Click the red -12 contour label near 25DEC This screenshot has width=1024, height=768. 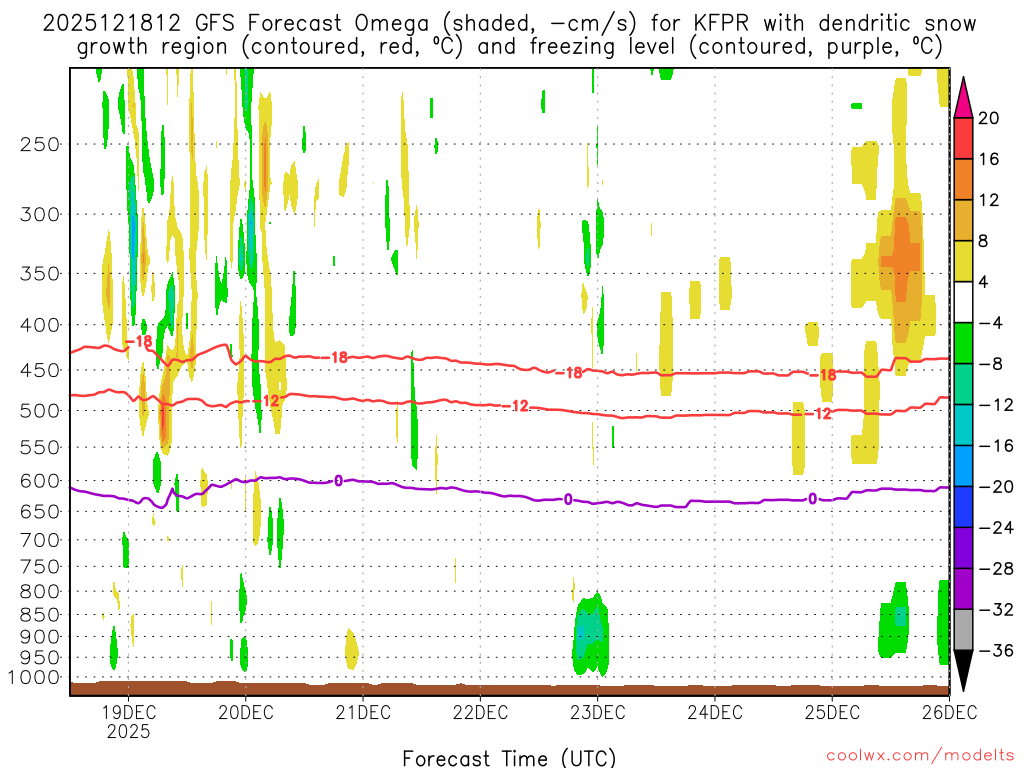[818, 413]
